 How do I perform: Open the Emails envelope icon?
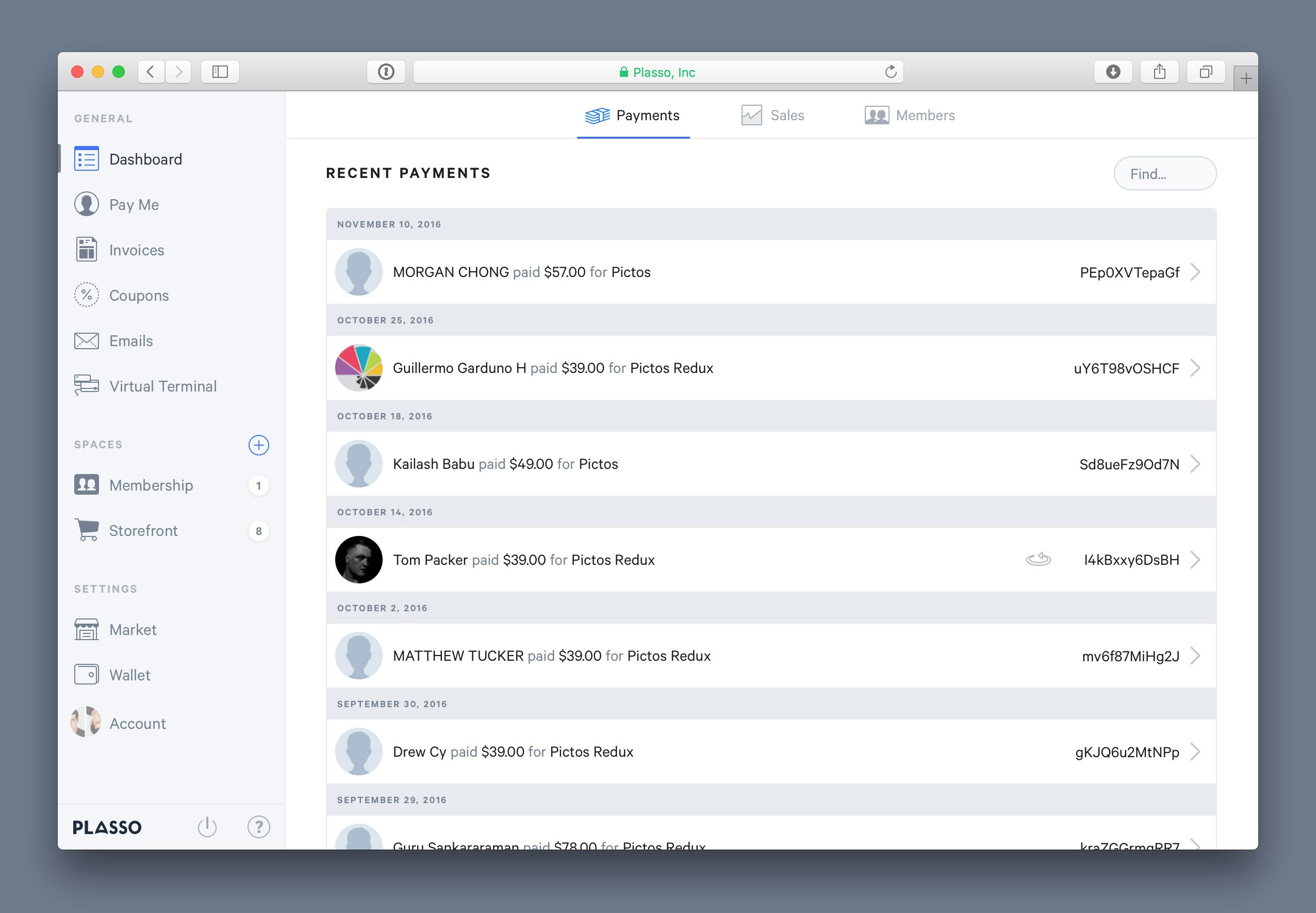click(x=86, y=341)
